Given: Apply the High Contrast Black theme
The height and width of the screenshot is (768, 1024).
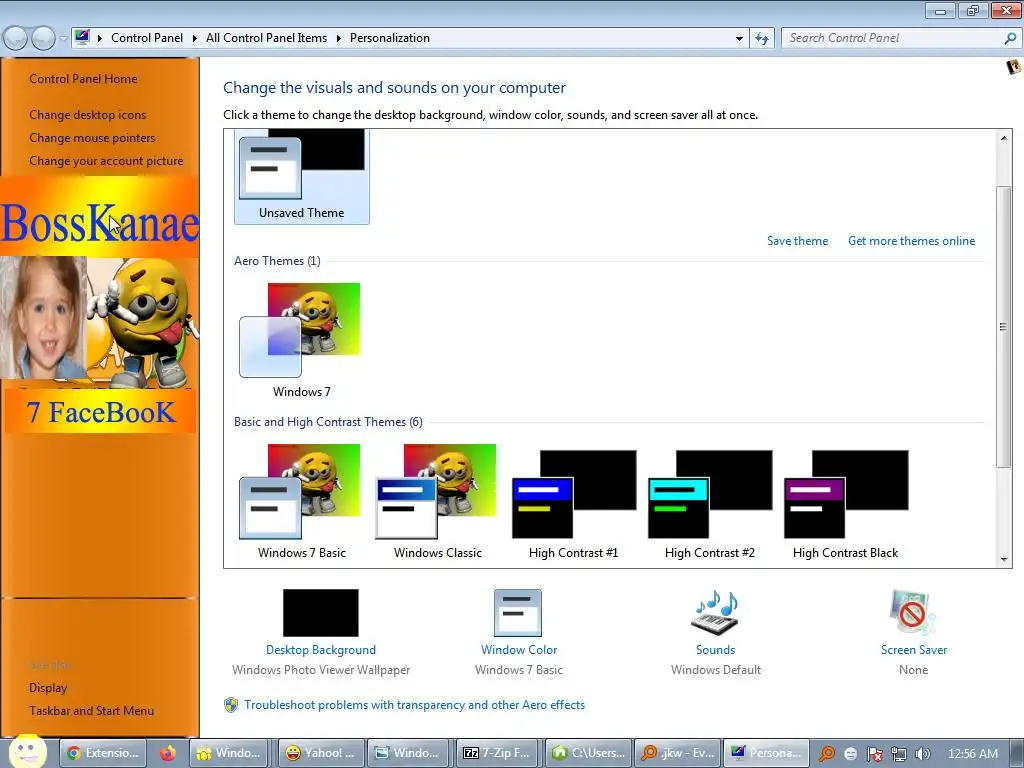Looking at the screenshot, I should [846, 502].
